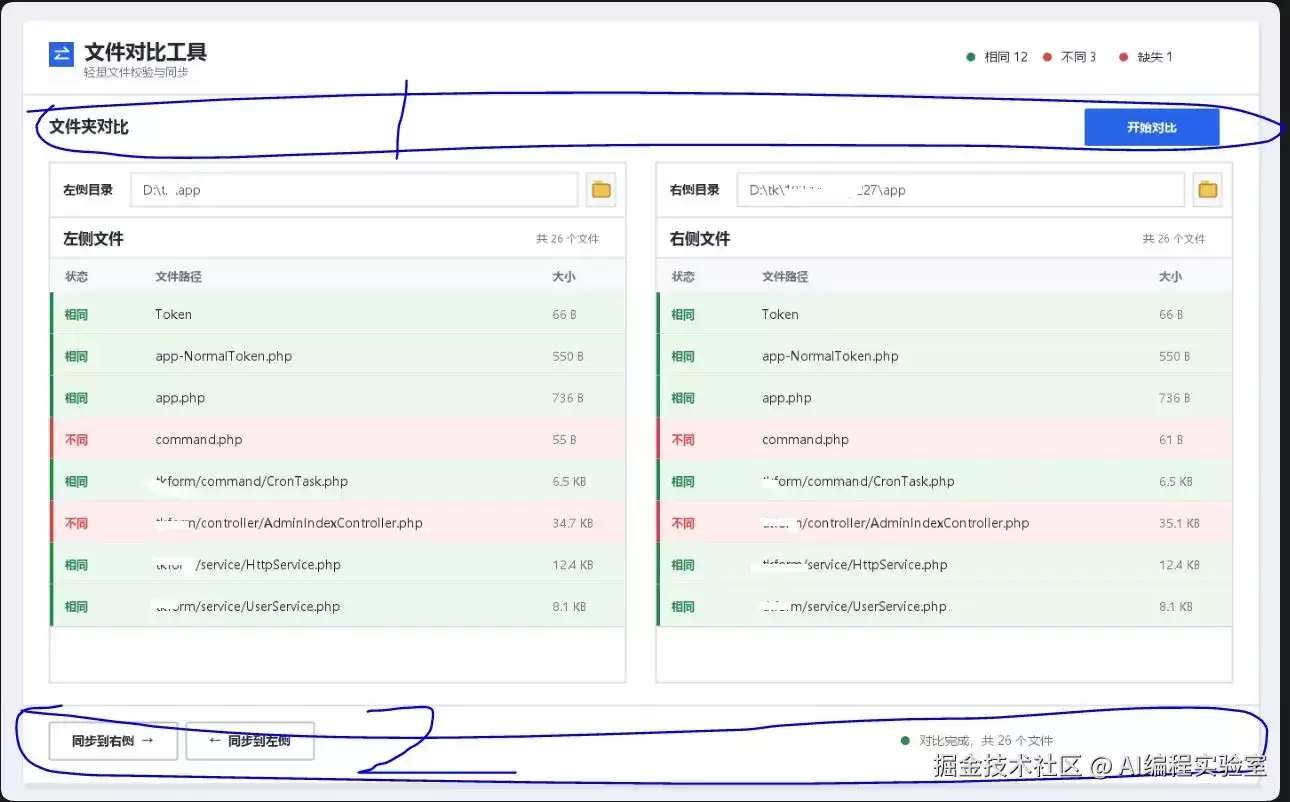
Task: Focus the 左侧目录 path input field
Action: click(x=354, y=190)
